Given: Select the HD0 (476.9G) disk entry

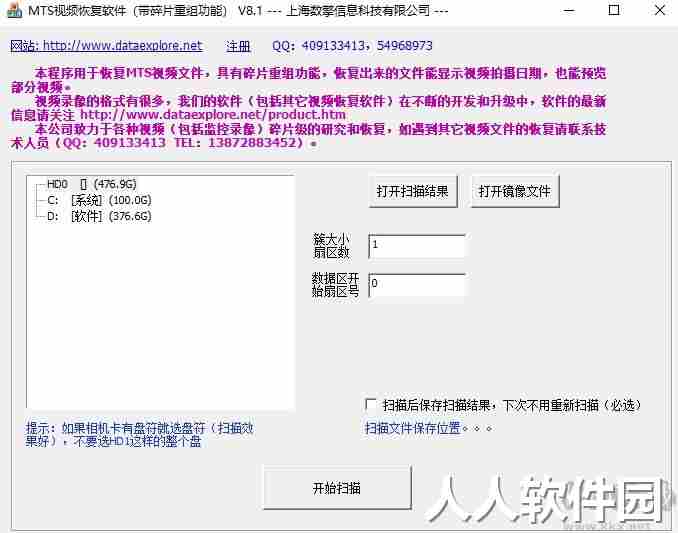Looking at the screenshot, I should 92,184.
